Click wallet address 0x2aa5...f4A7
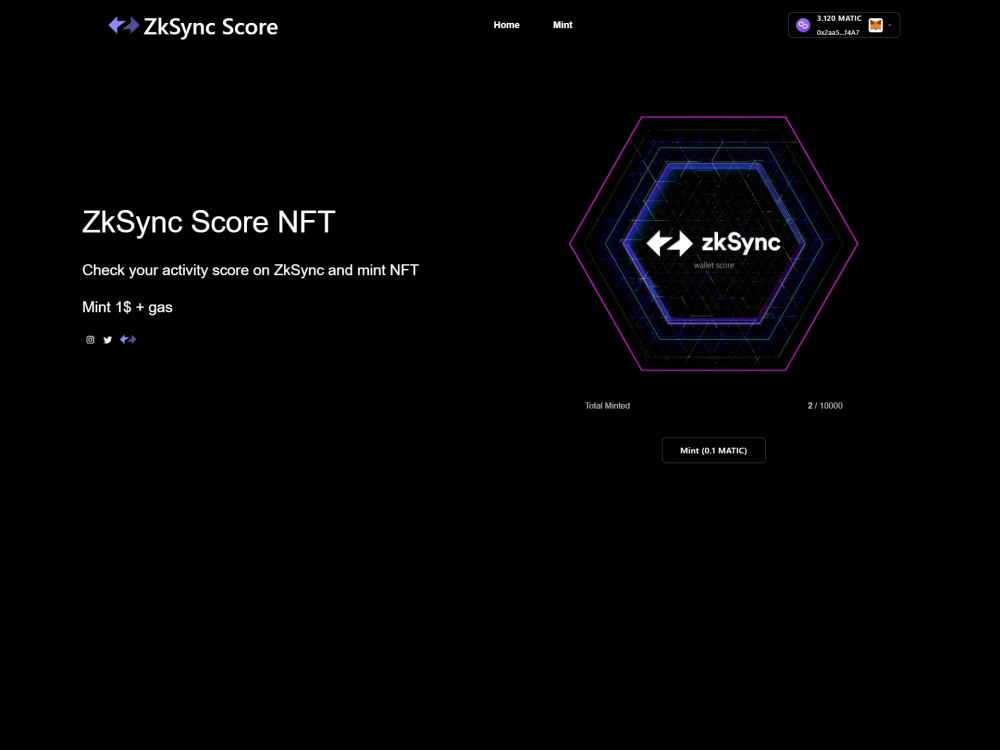The width and height of the screenshot is (1000, 750). (x=837, y=33)
